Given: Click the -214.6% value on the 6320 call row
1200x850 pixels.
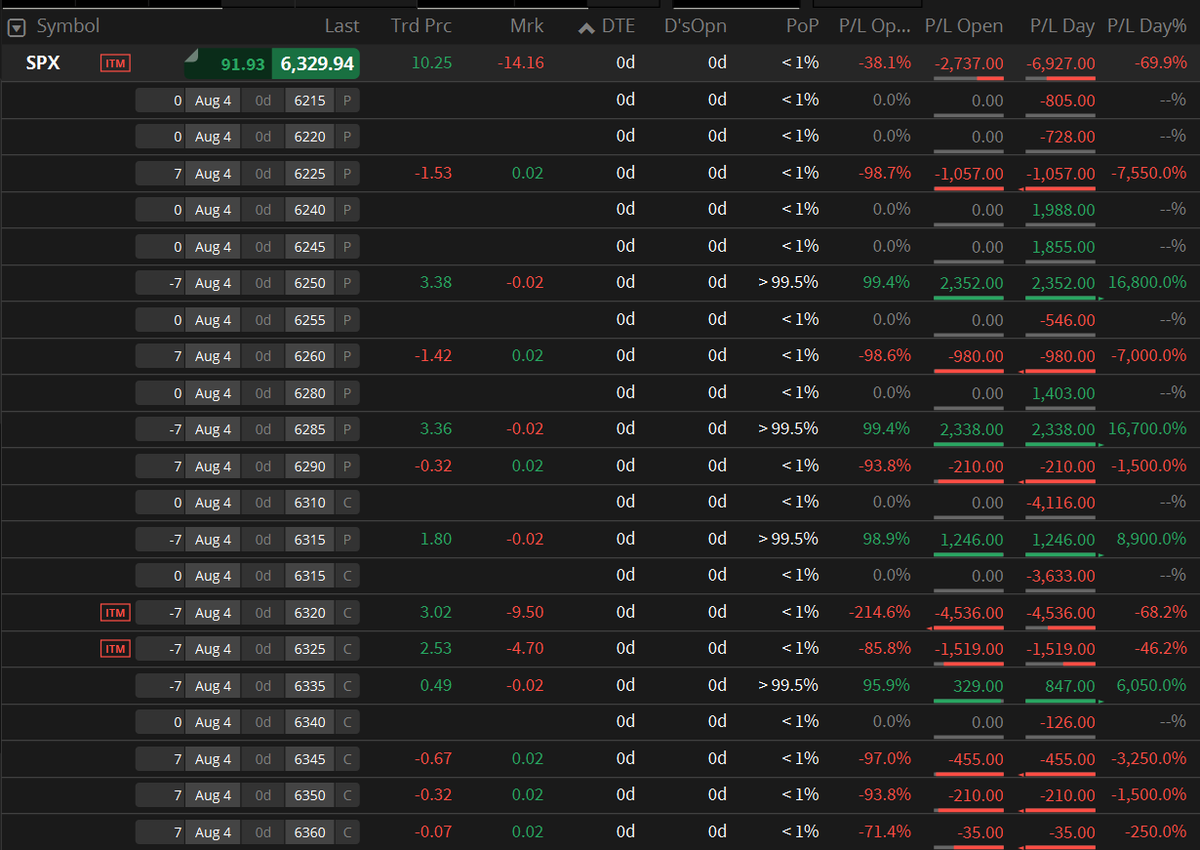Looking at the screenshot, I should (x=880, y=612).
